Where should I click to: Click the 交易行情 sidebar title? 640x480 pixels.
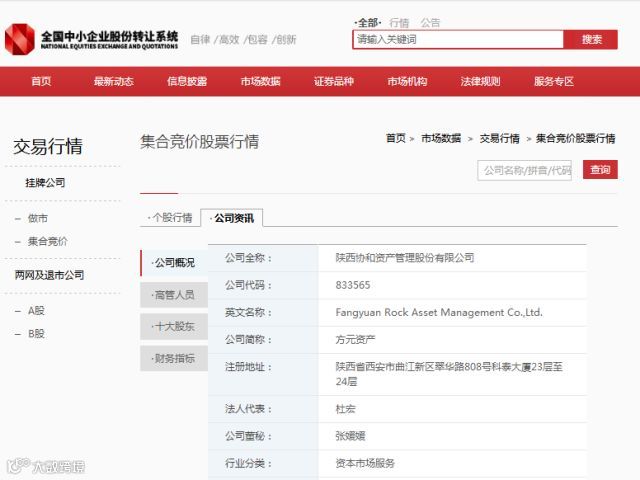click(48, 147)
